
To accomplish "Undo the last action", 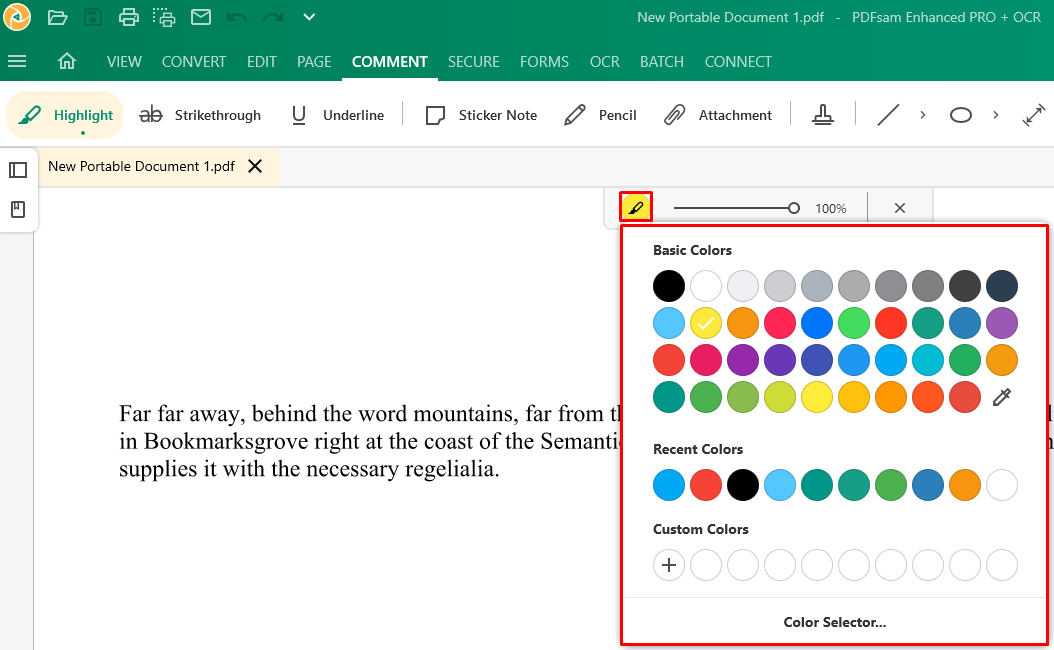I will click(237, 16).
